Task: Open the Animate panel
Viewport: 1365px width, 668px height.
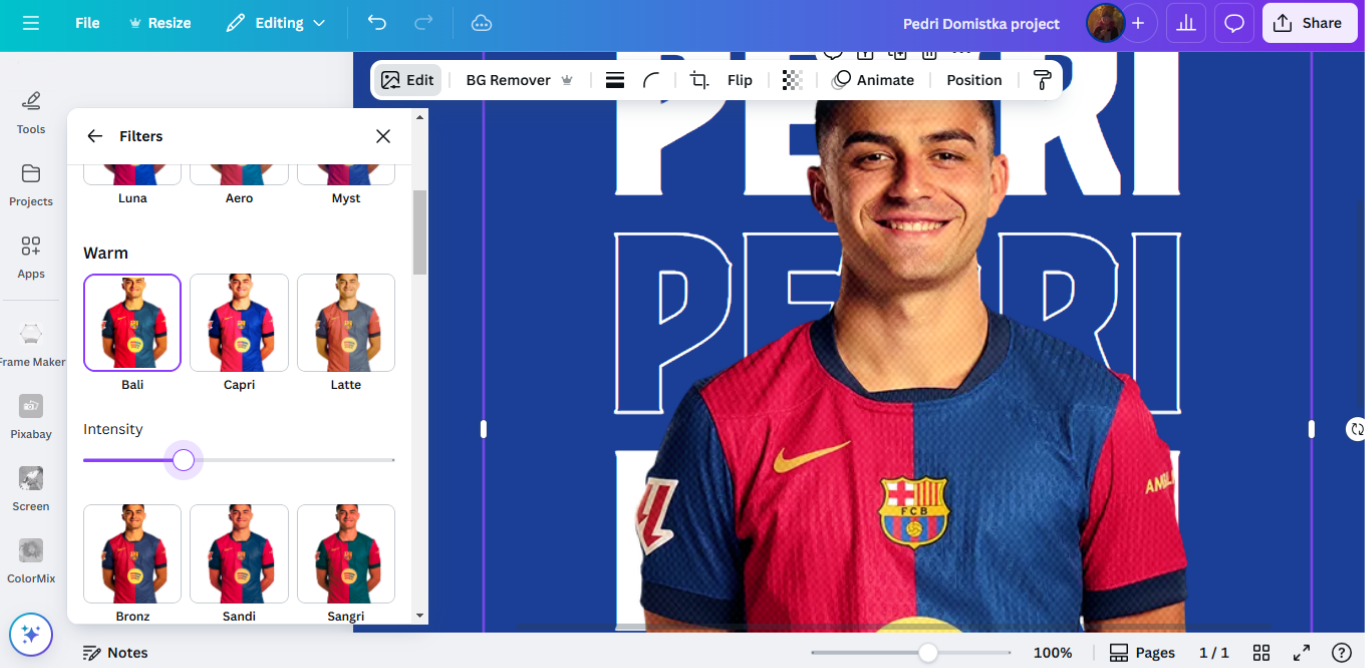Action: 873,80
